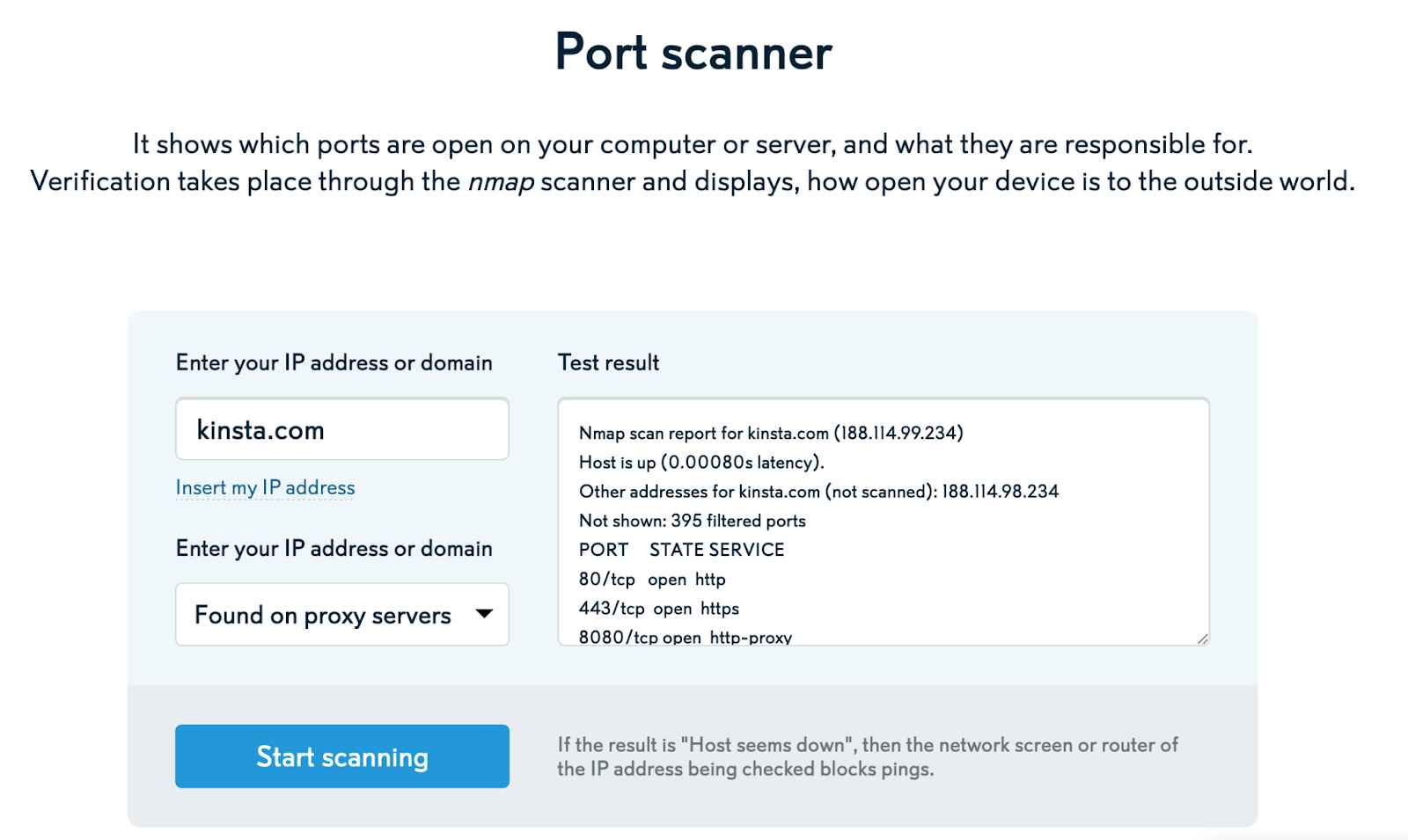Click the "80/tcp open http" result line

pyautogui.click(x=652, y=580)
